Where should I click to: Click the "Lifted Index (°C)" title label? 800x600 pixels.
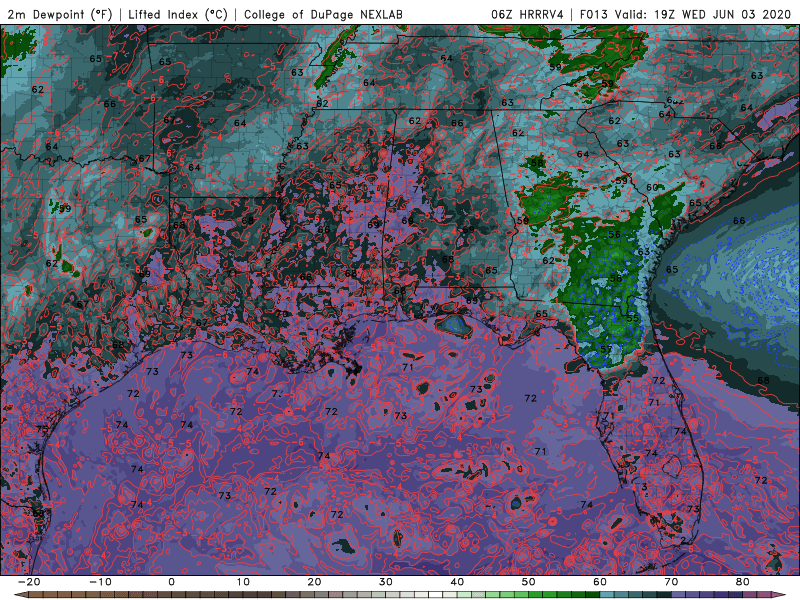click(178, 14)
